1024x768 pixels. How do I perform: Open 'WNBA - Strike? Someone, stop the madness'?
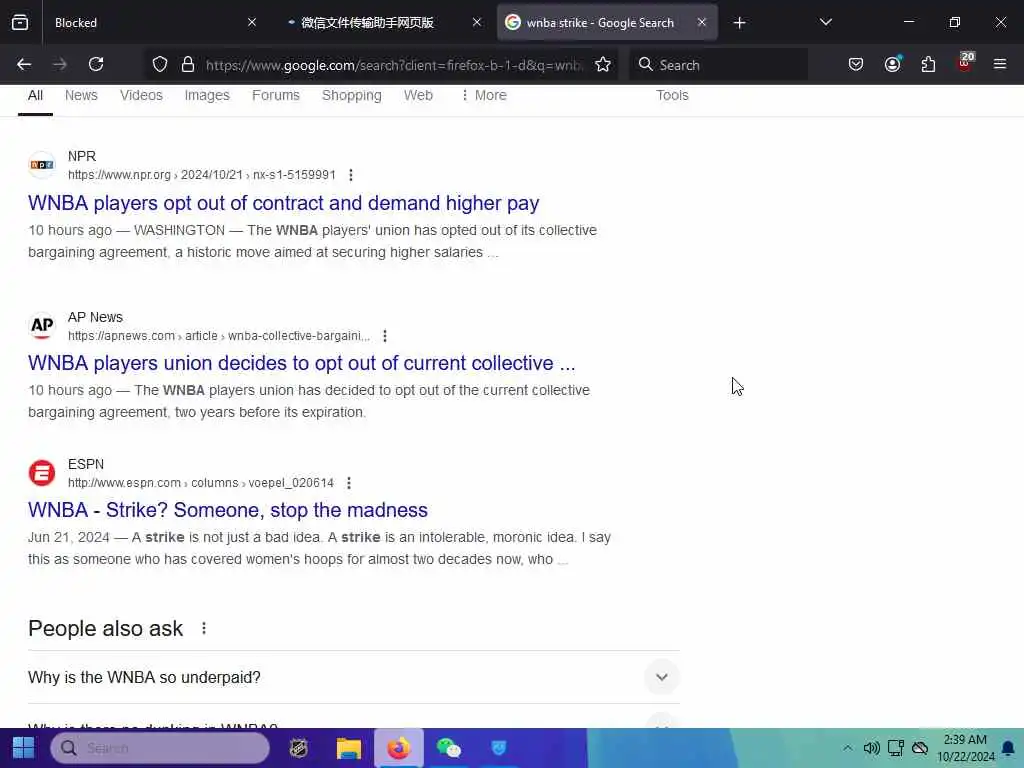tap(228, 510)
